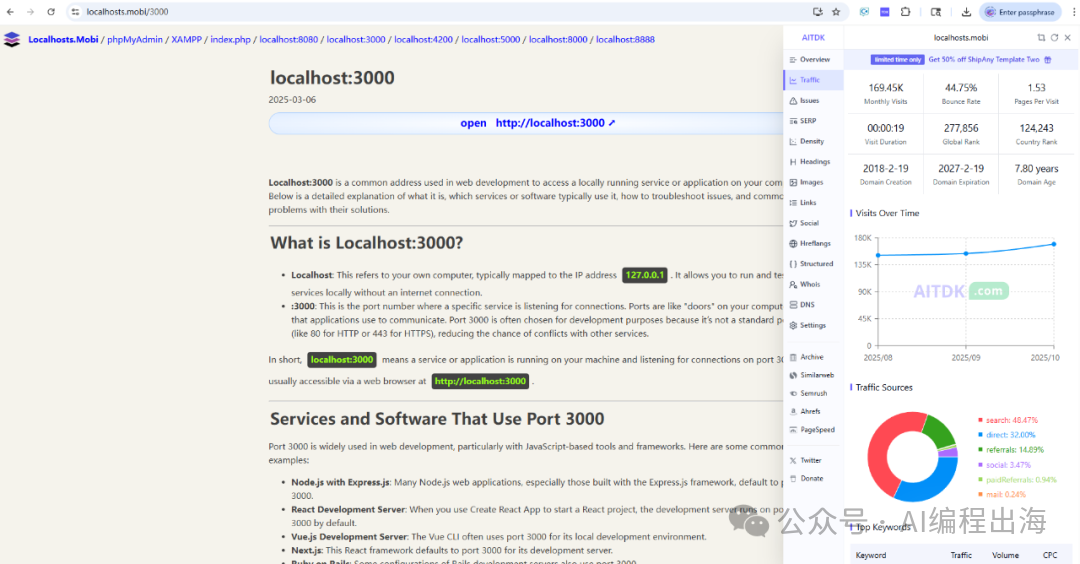Open the XAMPP nav link
Screen dimensions: 1080x564
tap(187, 39)
